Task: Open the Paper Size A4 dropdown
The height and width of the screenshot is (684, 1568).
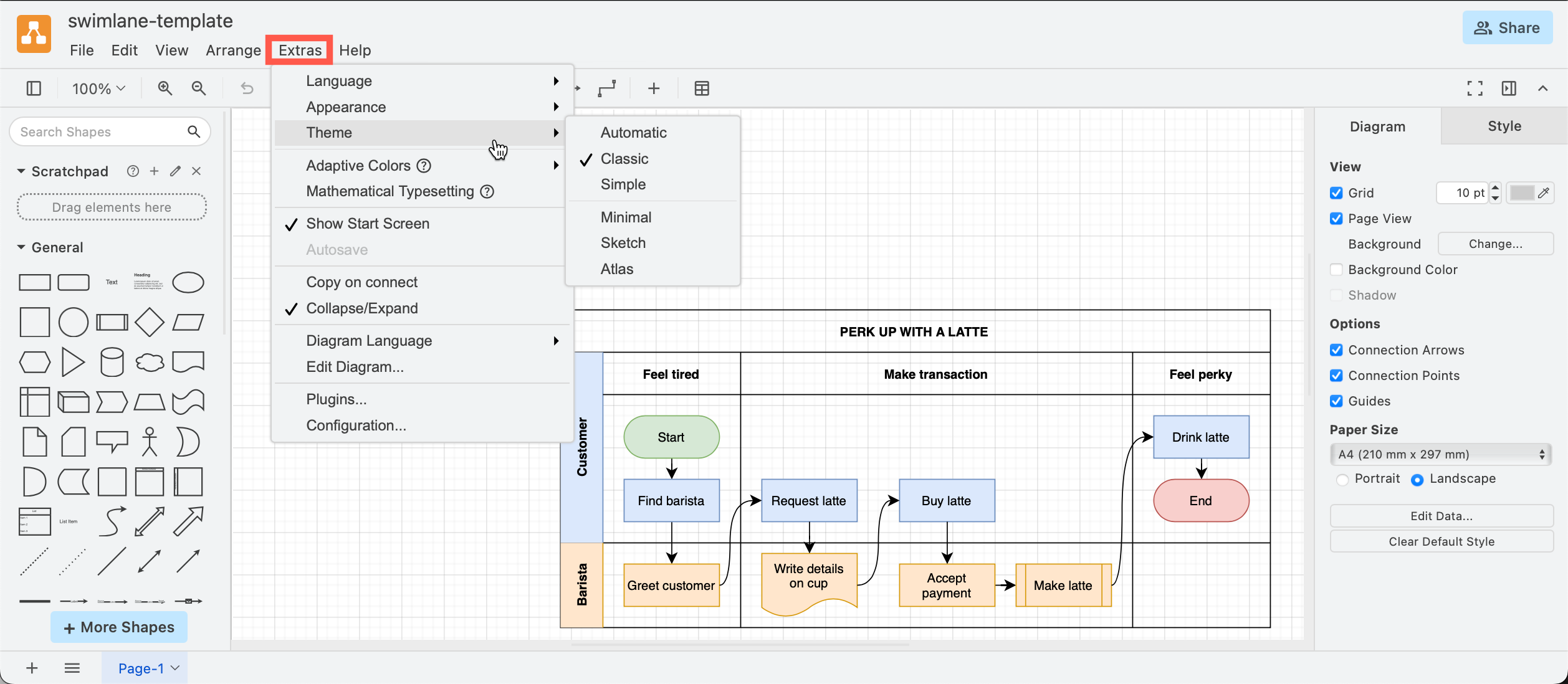Action: pyautogui.click(x=1440, y=454)
